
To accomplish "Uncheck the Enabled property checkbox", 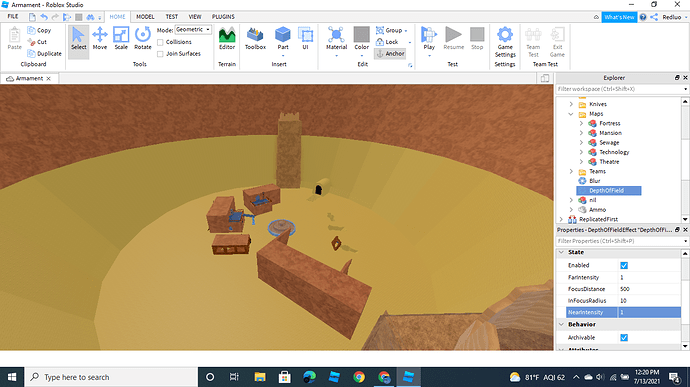I will (624, 265).
